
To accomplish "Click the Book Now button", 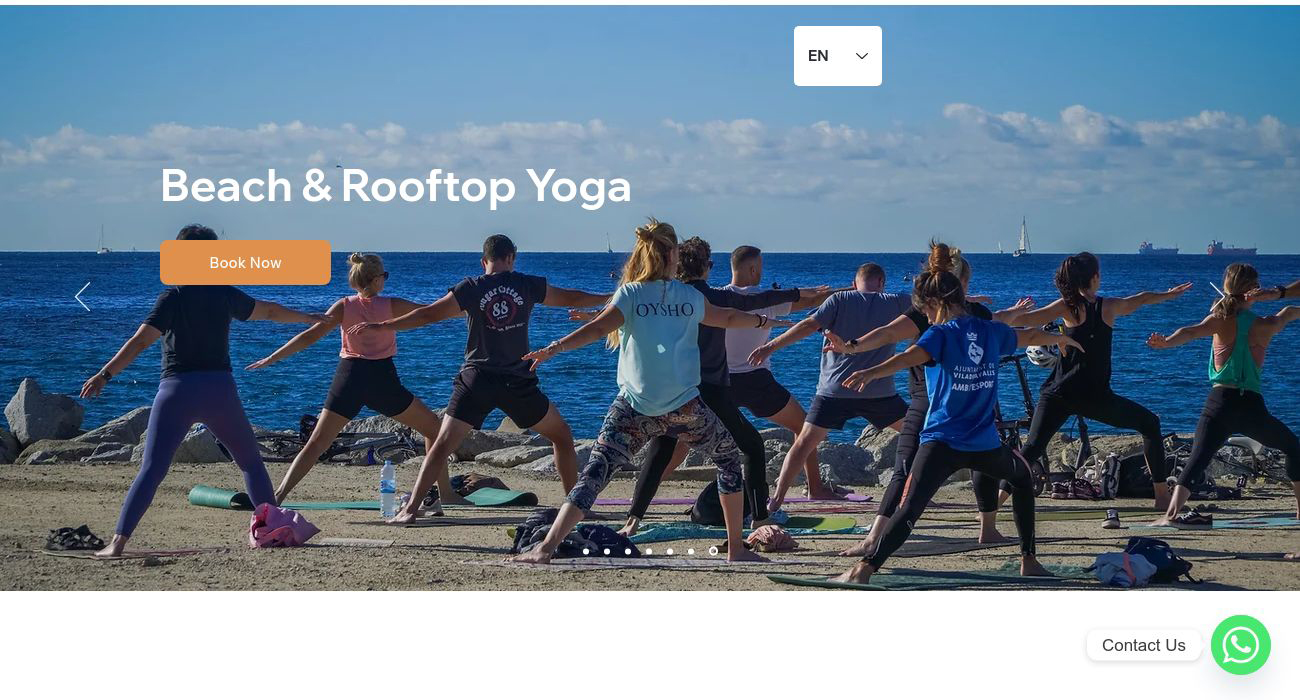I will (x=245, y=262).
